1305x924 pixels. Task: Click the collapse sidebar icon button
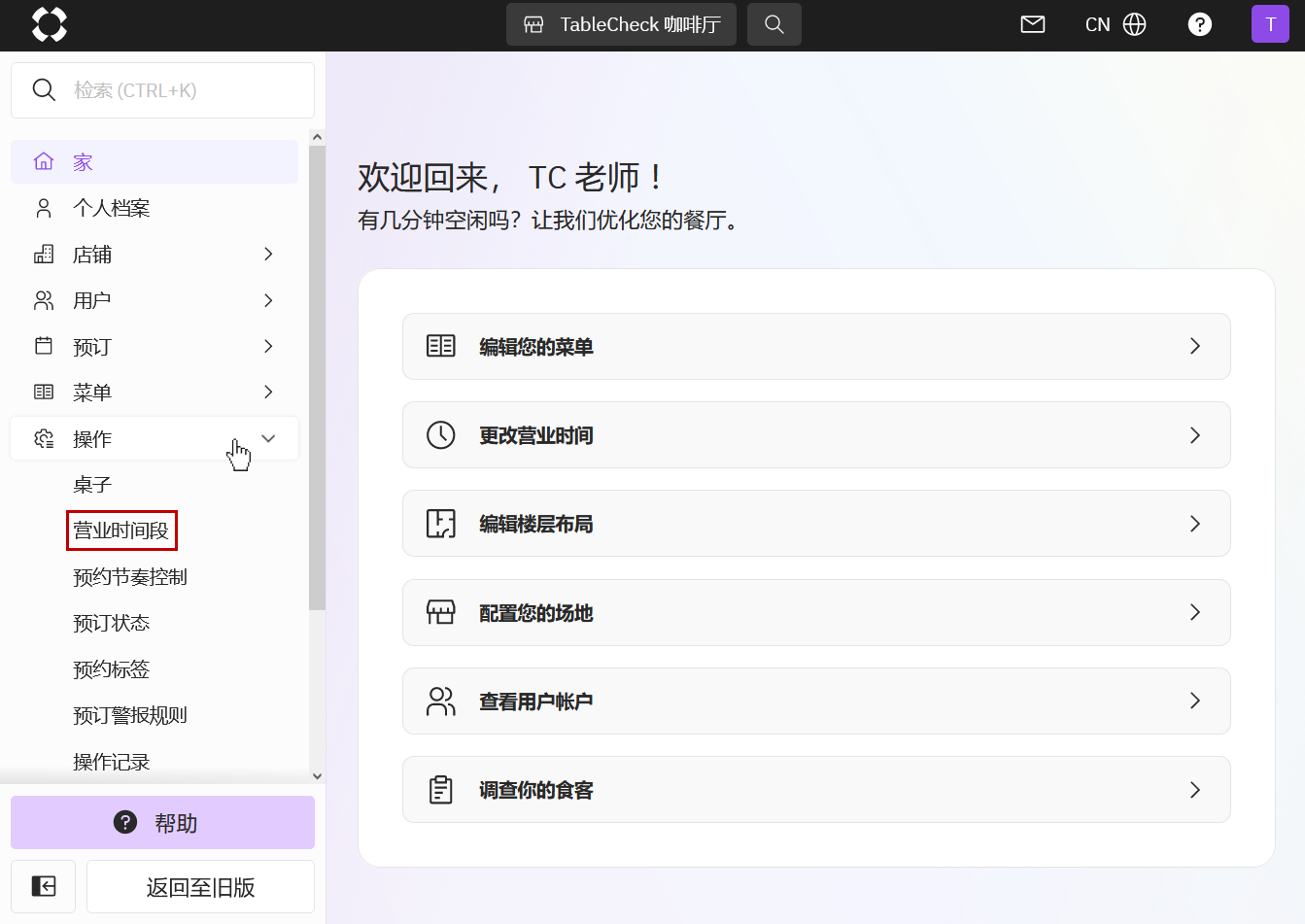point(44,886)
